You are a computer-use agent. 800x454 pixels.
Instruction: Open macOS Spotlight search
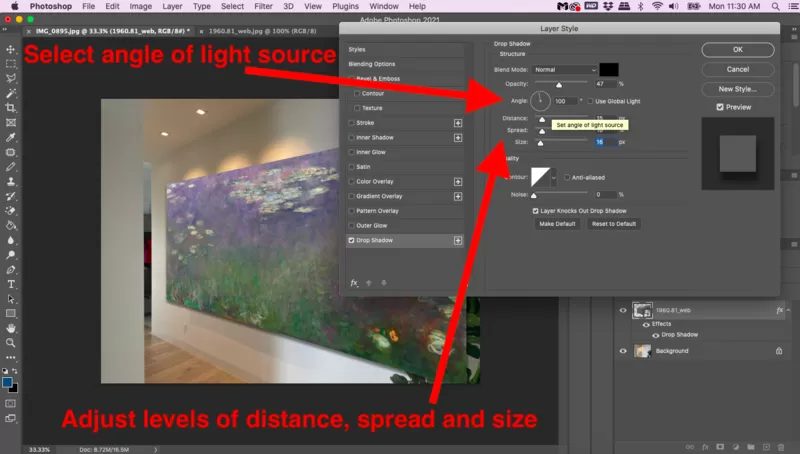[x=776, y=7]
